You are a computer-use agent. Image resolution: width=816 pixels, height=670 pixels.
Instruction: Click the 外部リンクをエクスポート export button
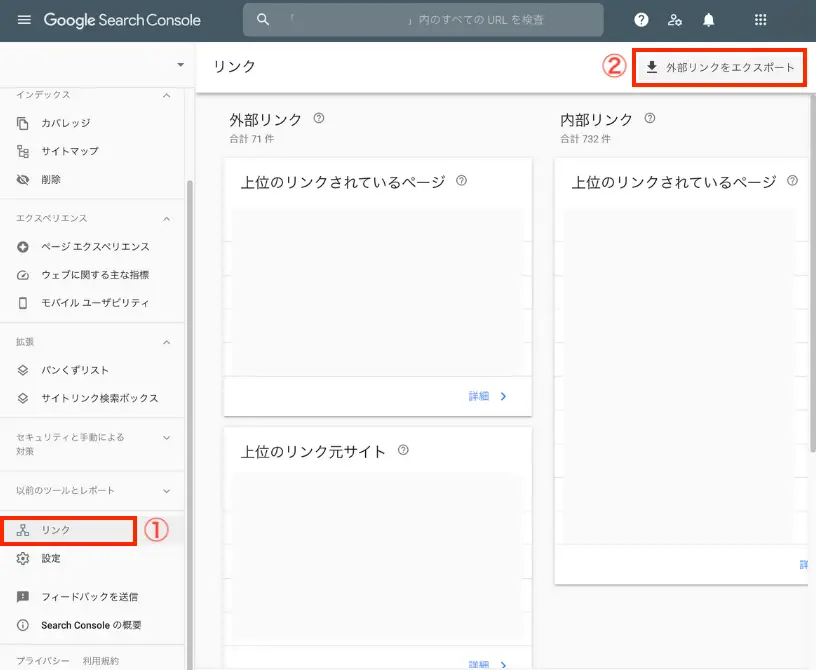click(x=719, y=67)
